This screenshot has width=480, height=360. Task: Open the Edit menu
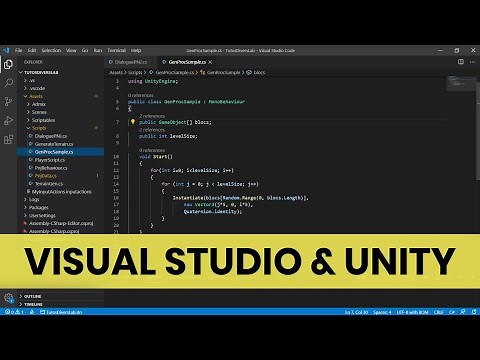pos(32,50)
